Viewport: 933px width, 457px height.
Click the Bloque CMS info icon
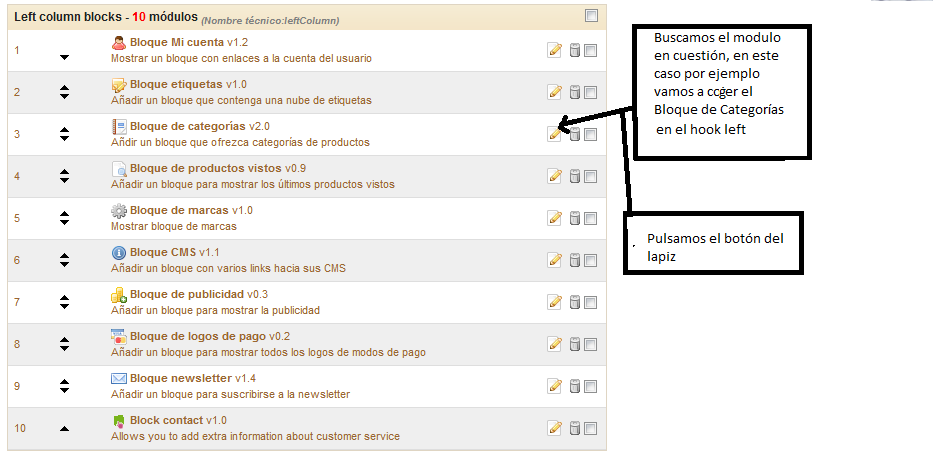click(x=119, y=253)
